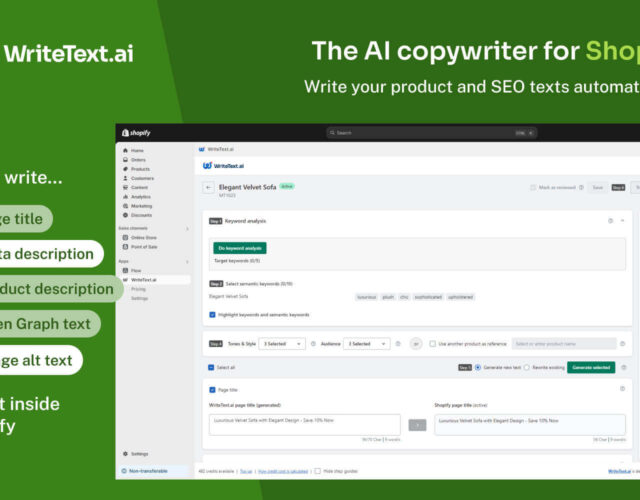Toggle Highlight keywords and semantic keywords checkbox
Screen dimensions: 640x500
tap(213, 314)
